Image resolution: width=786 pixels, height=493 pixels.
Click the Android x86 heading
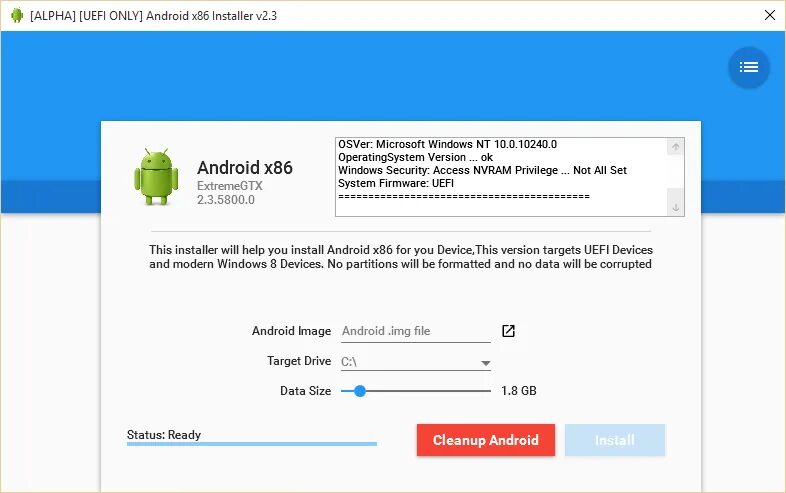(245, 168)
